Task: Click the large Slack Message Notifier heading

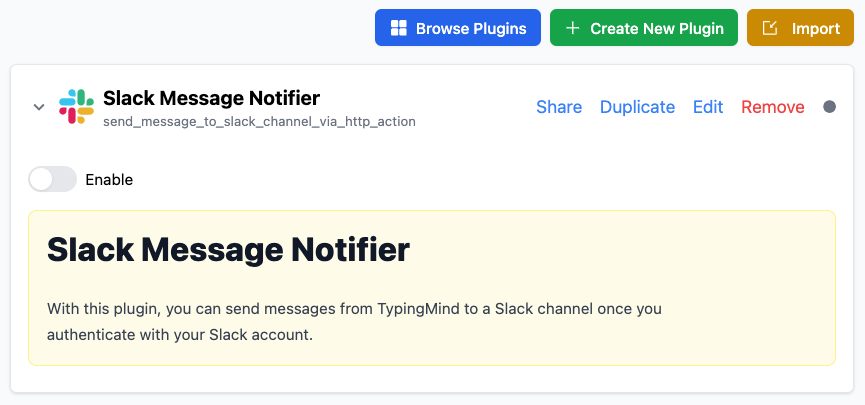Action: point(228,250)
